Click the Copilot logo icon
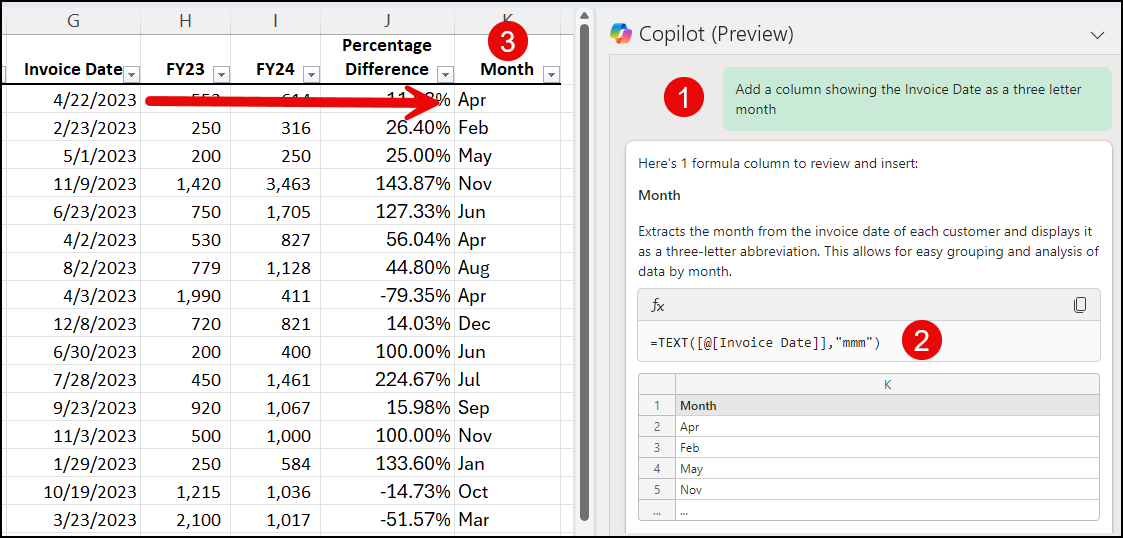This screenshot has width=1123, height=538. point(620,33)
